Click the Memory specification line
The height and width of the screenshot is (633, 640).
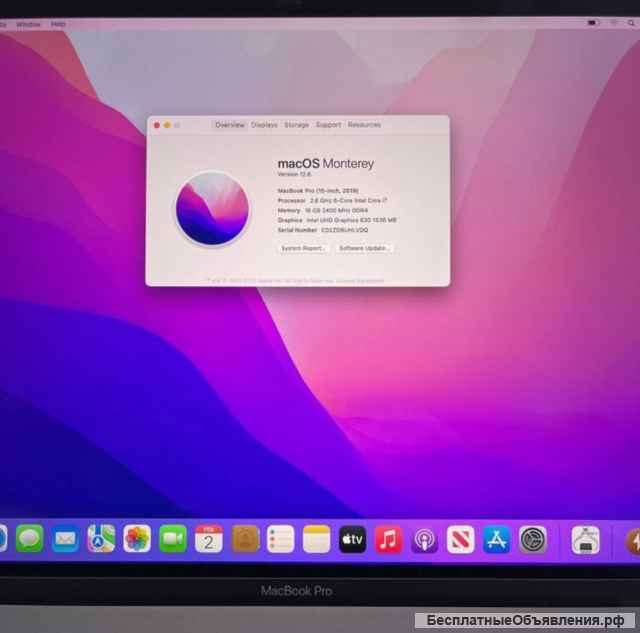pyautogui.click(x=322, y=210)
